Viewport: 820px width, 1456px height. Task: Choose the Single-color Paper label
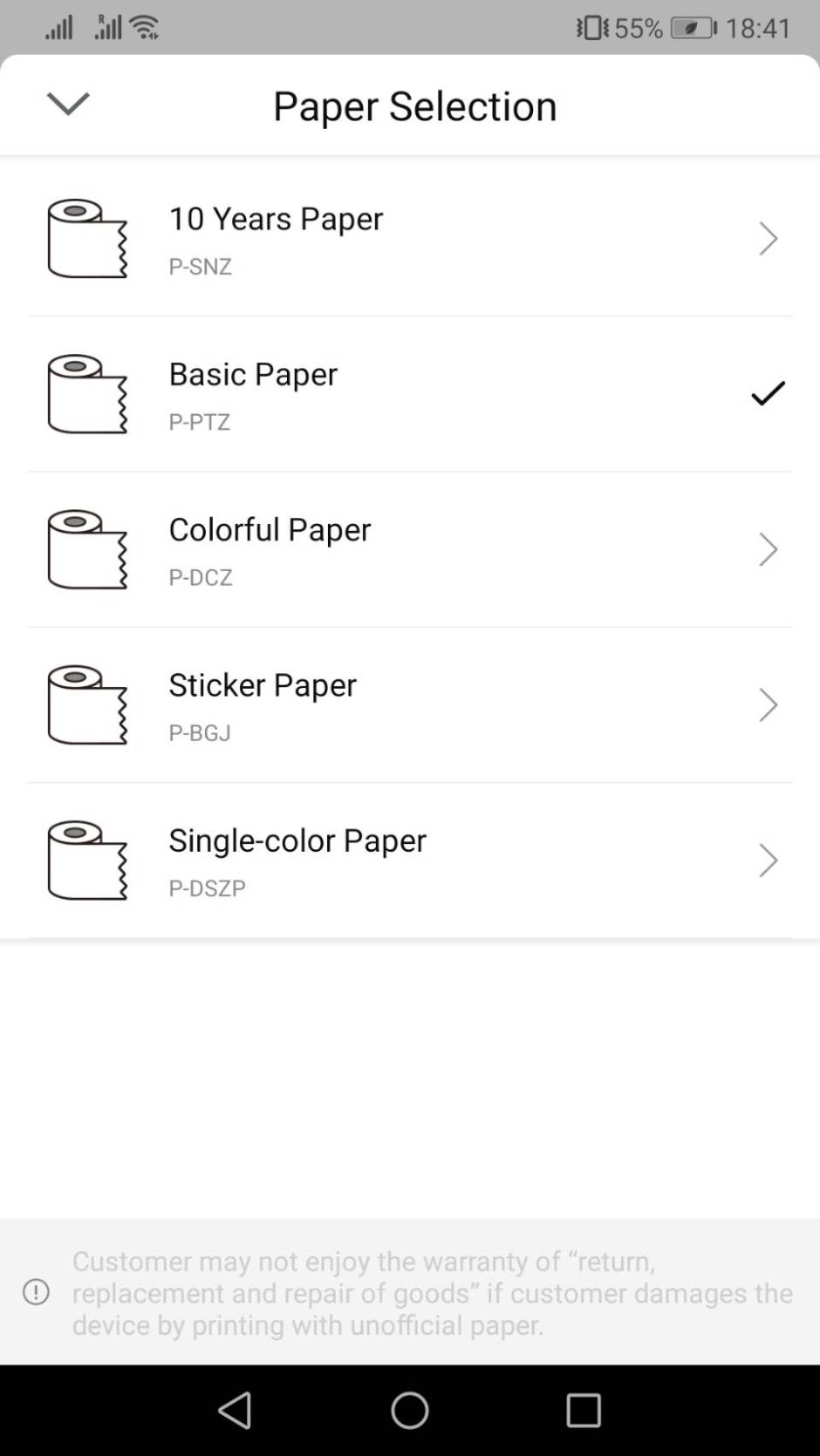tap(297, 840)
